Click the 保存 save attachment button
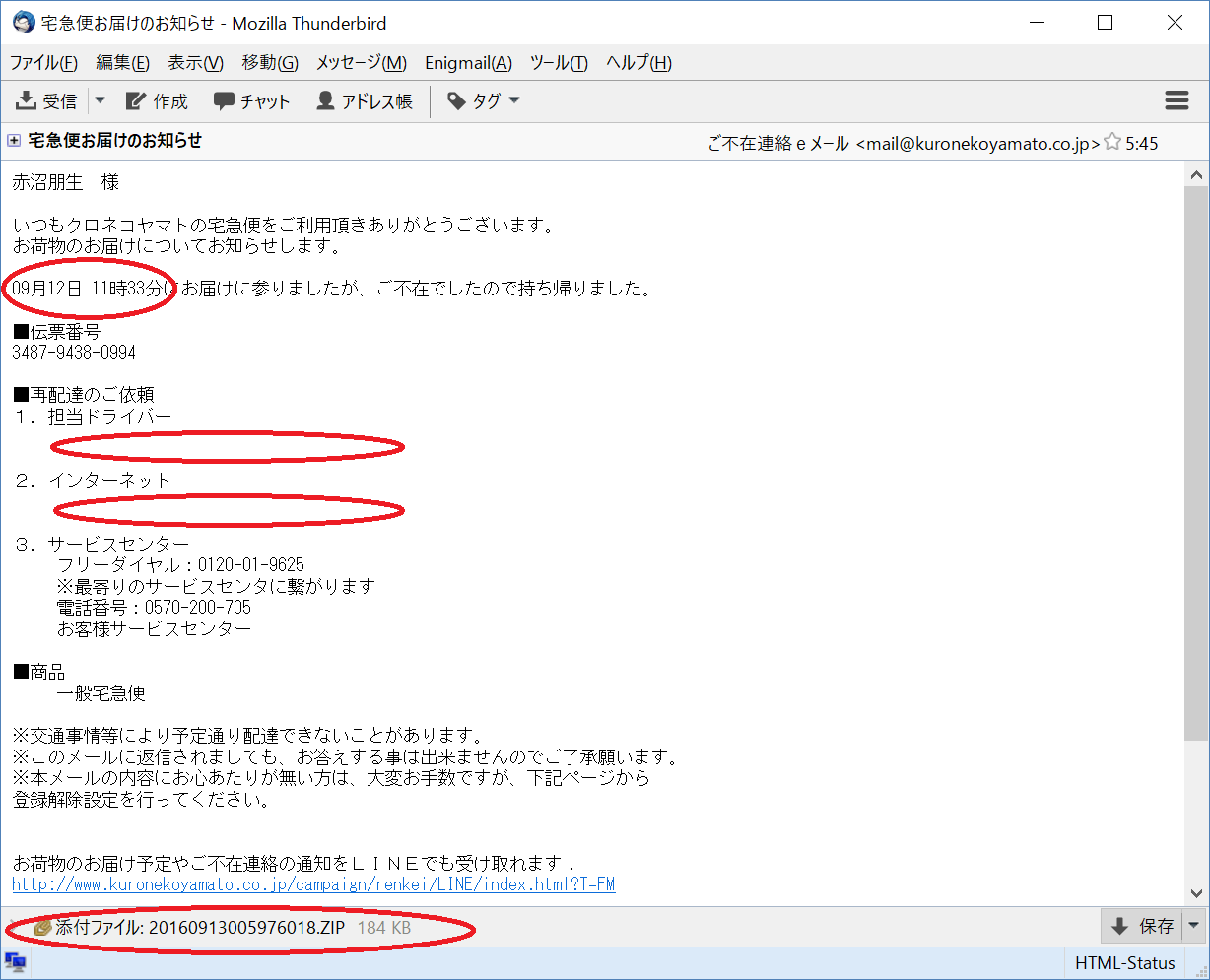 tap(1143, 926)
